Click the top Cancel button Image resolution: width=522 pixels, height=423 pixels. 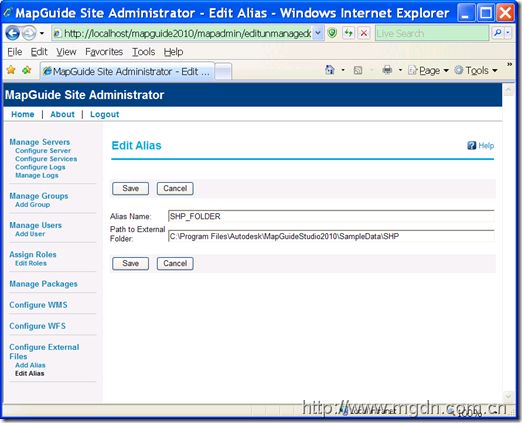pos(175,189)
